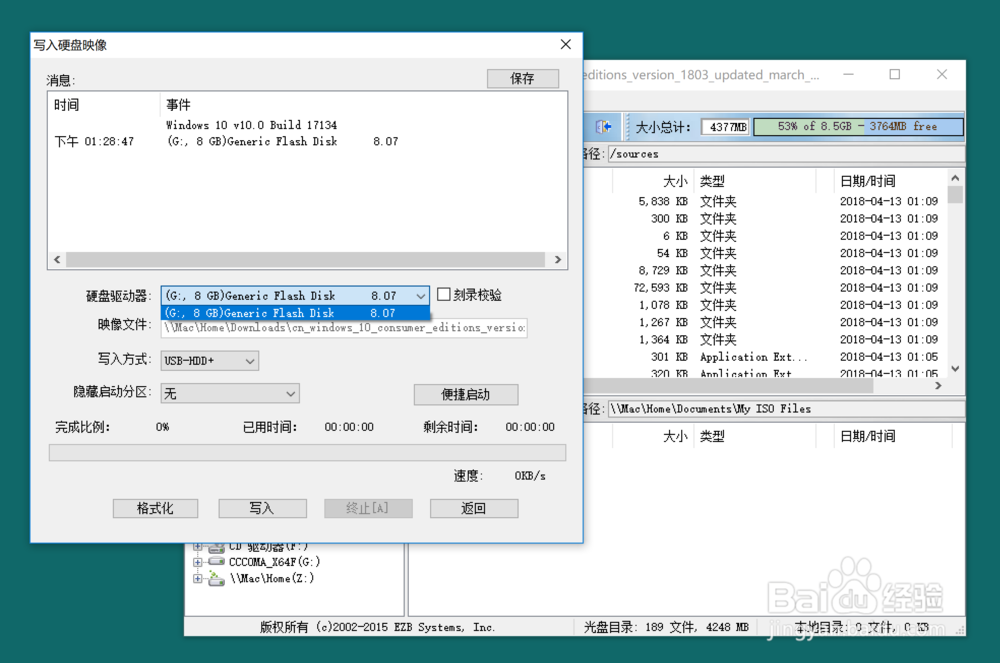Image resolution: width=1000 pixels, height=663 pixels.
Task: Select the 300 KB 文件夹 row
Action: [765, 219]
